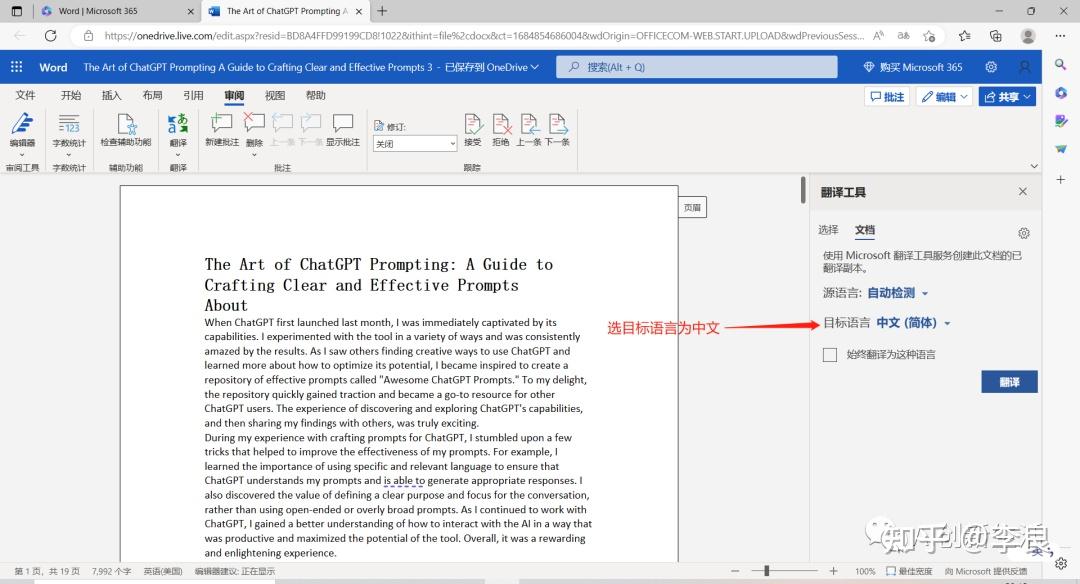Click the browser address bar
The image size is (1080, 584).
[x=484, y=36]
